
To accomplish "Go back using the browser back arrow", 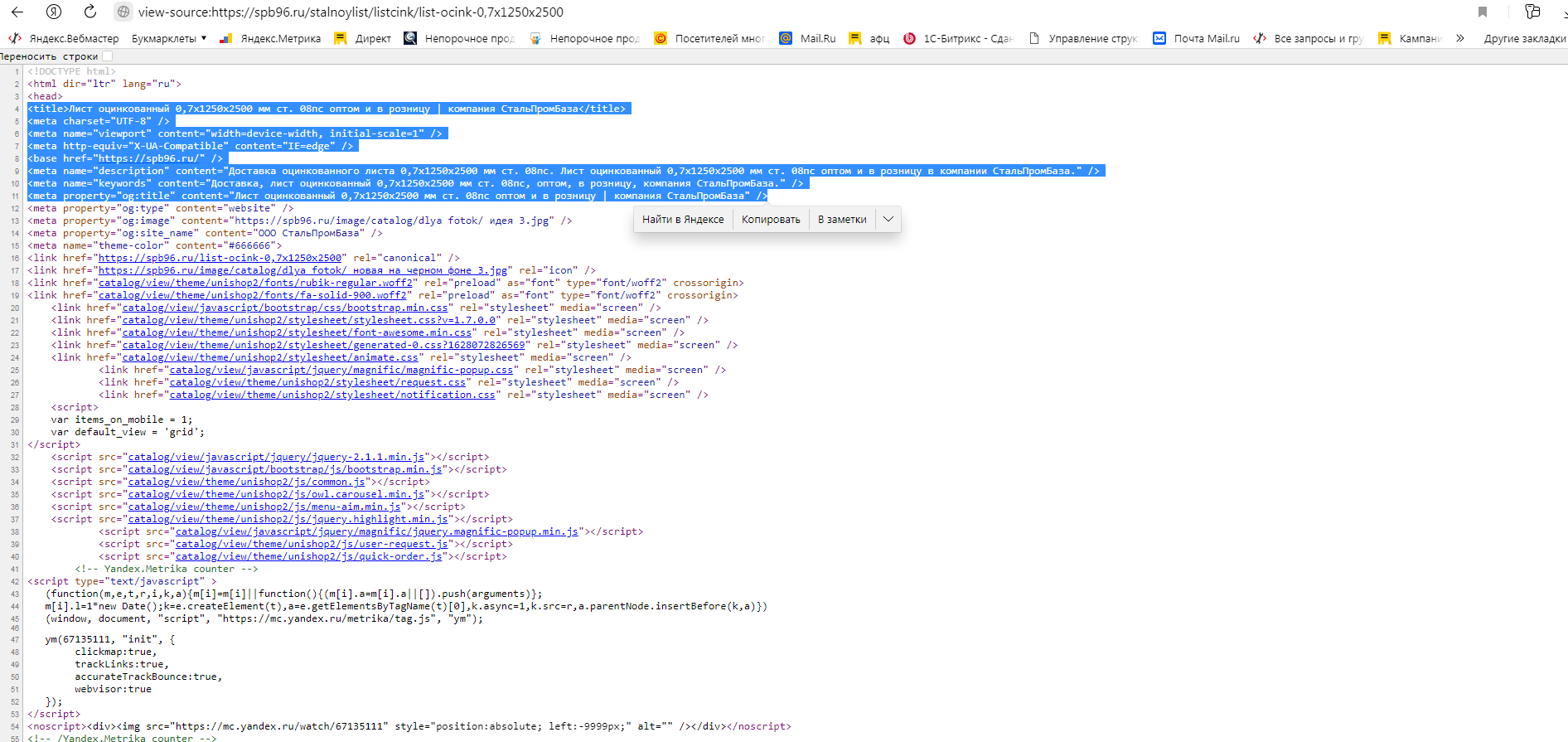I will pos(17,12).
